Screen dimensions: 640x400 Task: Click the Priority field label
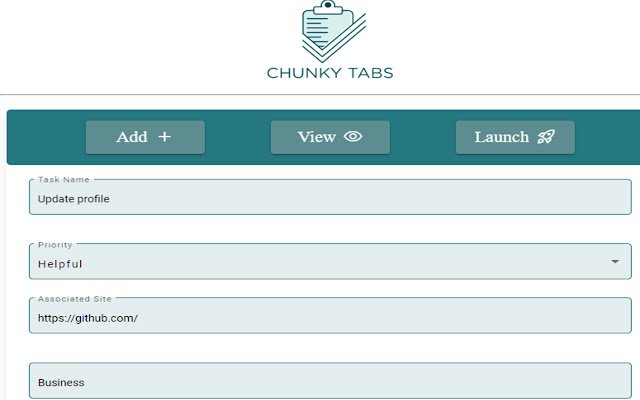(55, 245)
